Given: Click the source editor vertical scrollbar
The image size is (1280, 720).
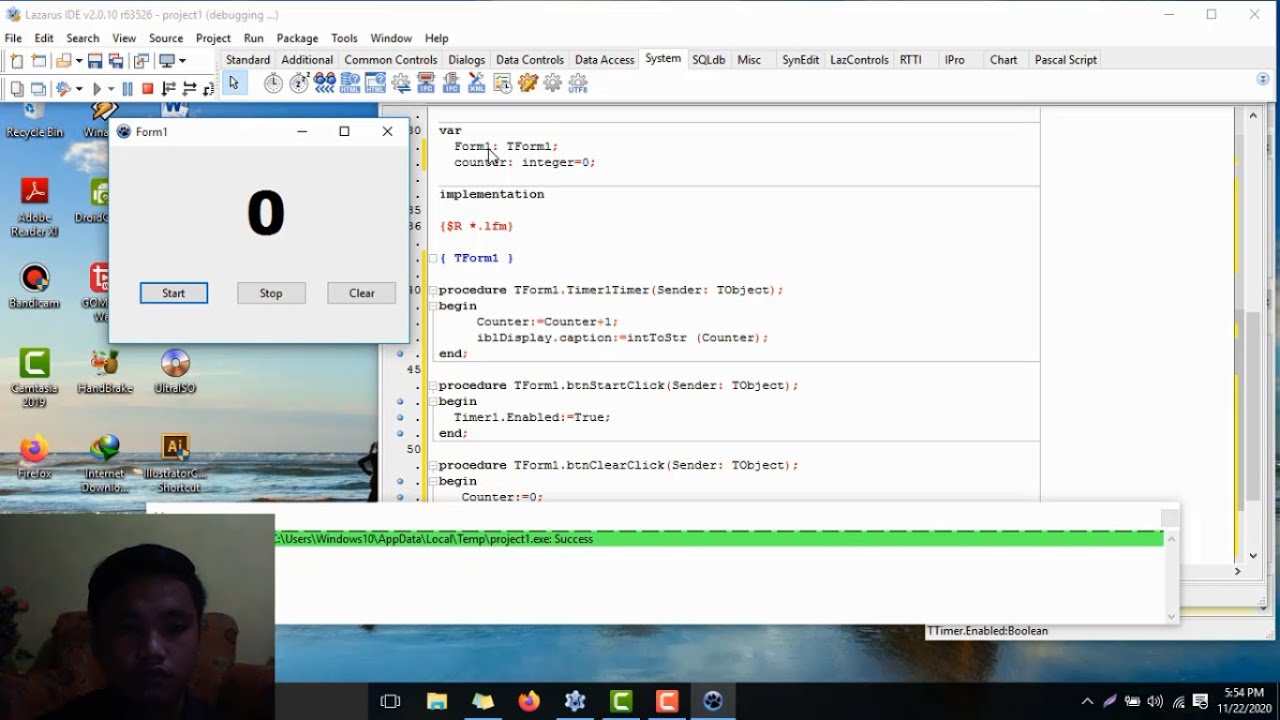Looking at the screenshot, I should point(1253,335).
